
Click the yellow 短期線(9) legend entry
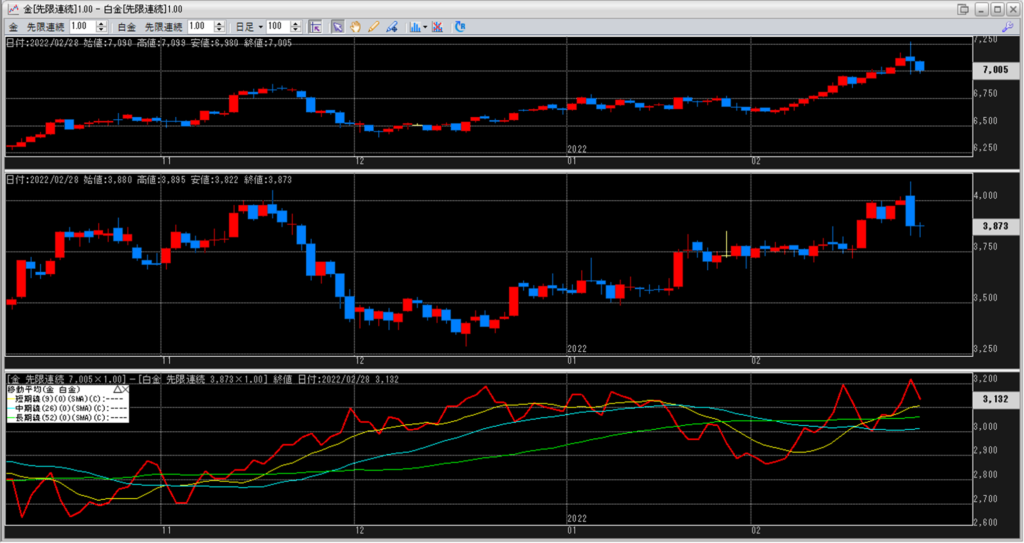[x=60, y=398]
